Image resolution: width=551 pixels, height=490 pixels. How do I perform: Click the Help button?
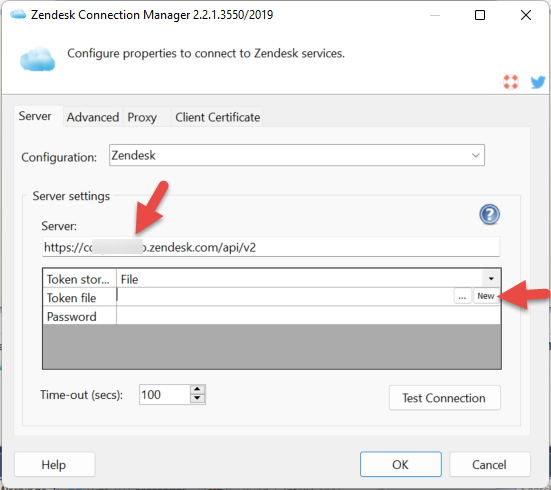click(x=54, y=464)
